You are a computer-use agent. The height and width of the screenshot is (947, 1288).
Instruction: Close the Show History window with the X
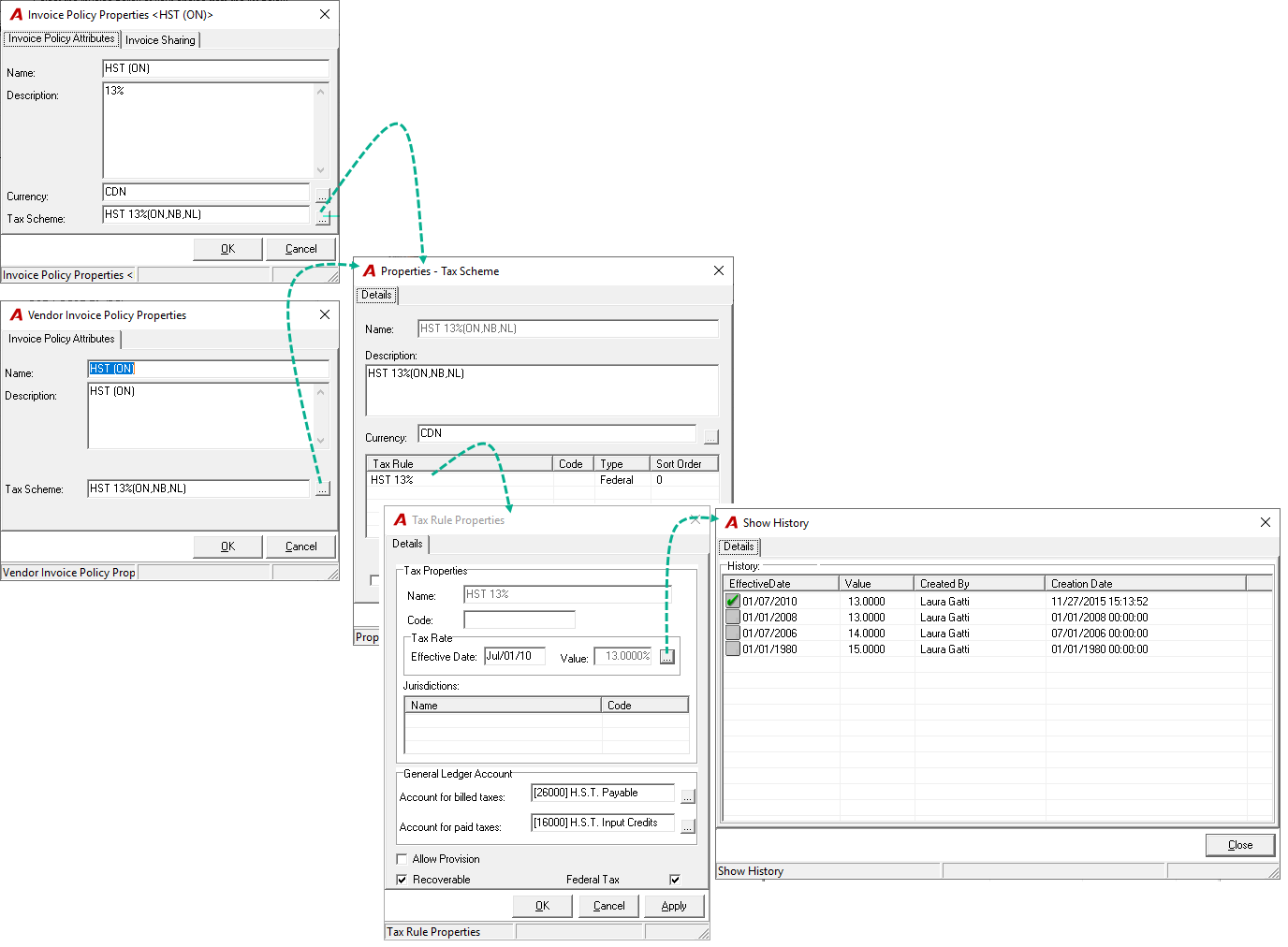coord(1266,522)
